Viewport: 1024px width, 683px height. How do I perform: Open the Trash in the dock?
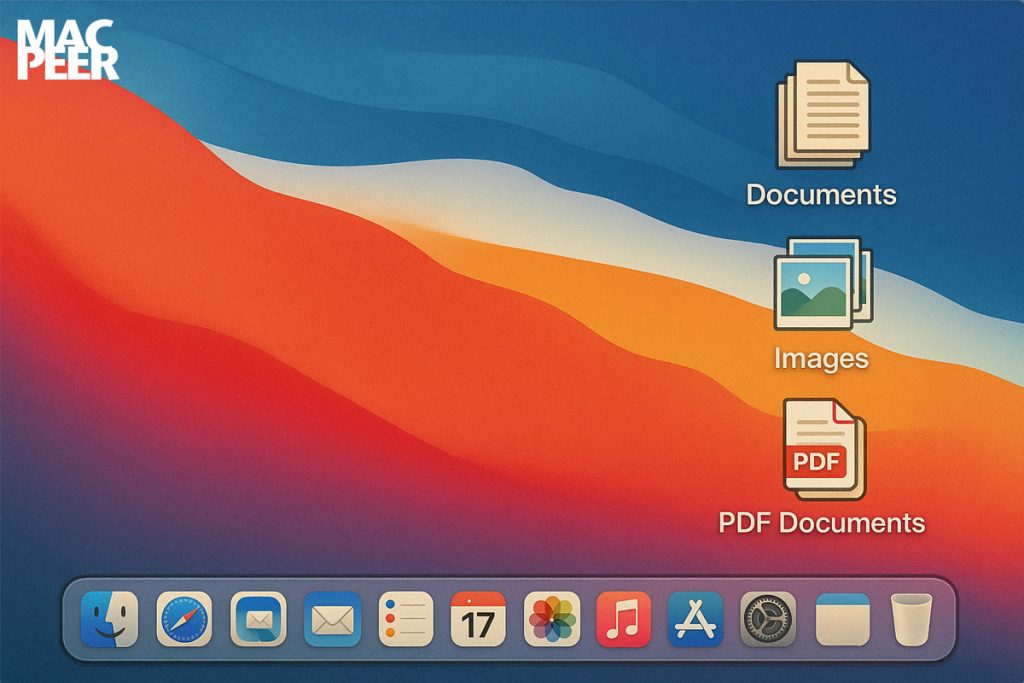click(x=912, y=619)
